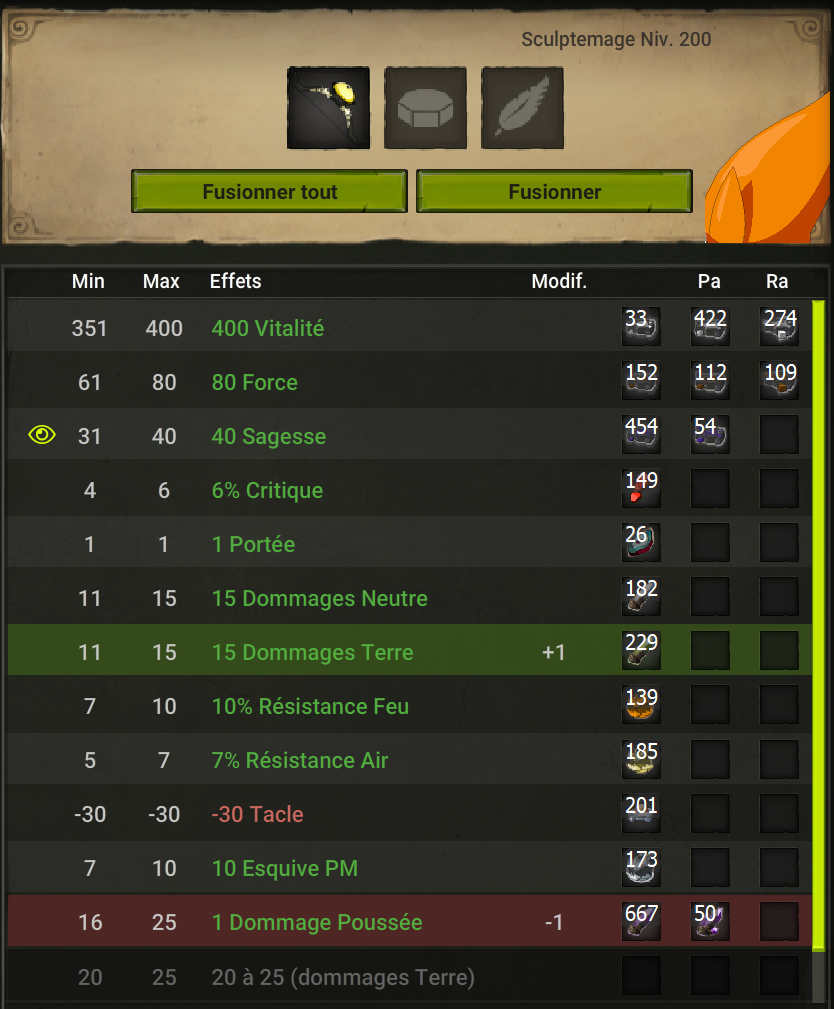
Task: Click the Modif. column header
Action: [x=559, y=281]
